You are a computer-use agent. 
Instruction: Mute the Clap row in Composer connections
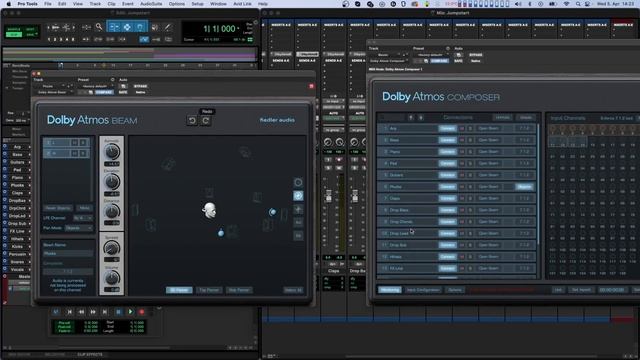(x=462, y=198)
